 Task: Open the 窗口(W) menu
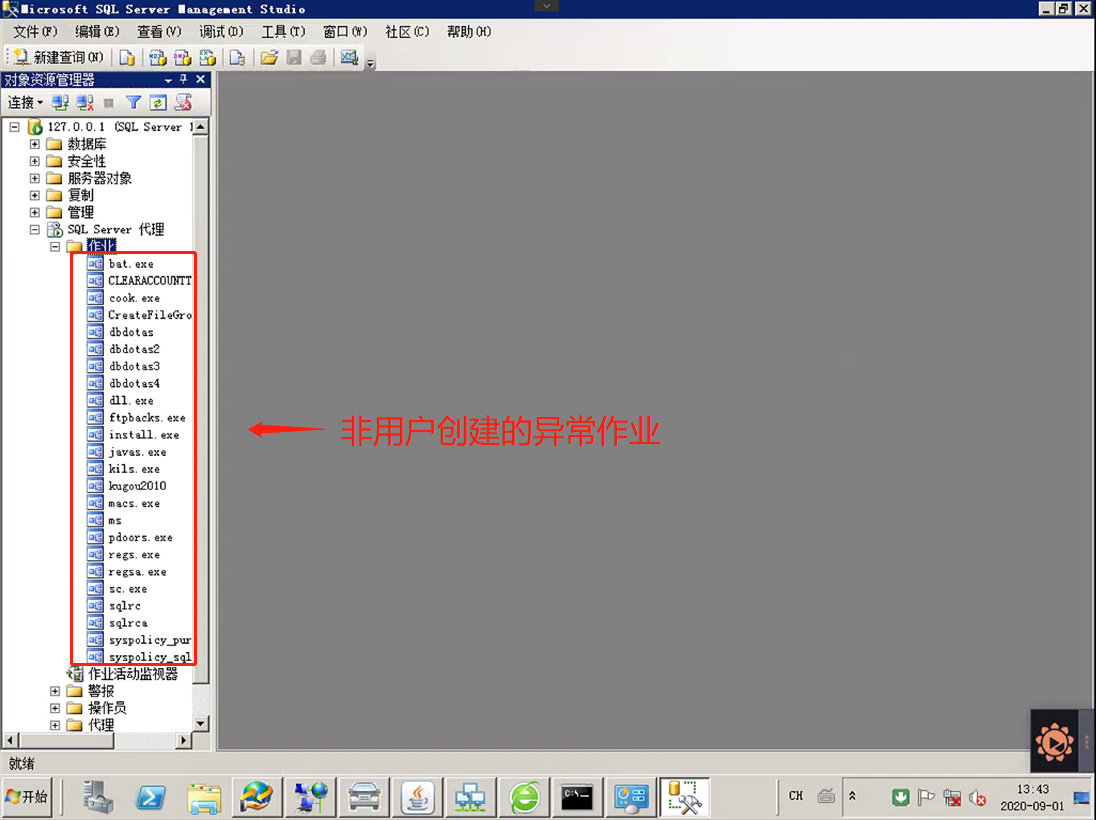click(345, 31)
